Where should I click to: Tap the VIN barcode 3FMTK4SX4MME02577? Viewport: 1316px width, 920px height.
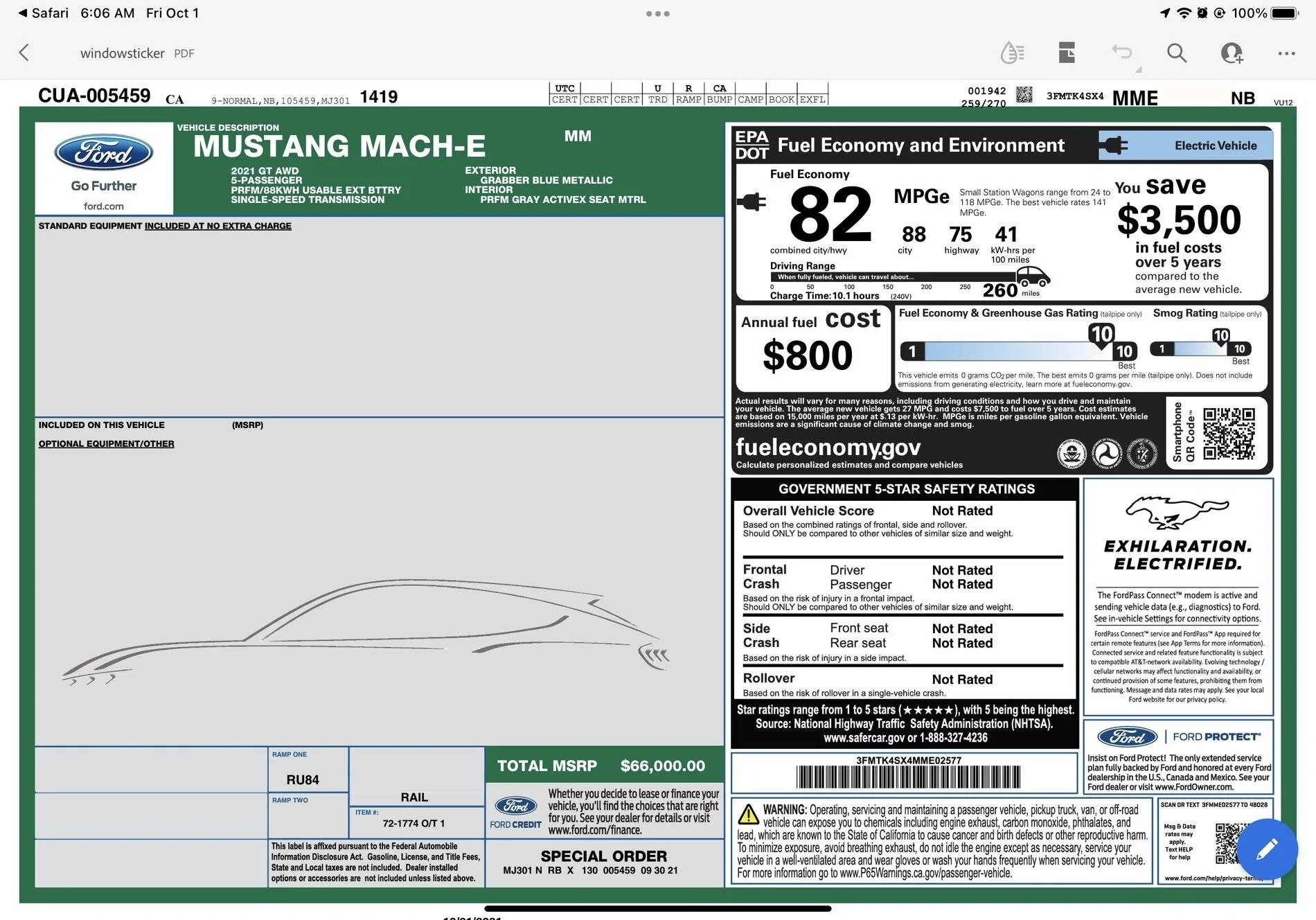click(908, 777)
